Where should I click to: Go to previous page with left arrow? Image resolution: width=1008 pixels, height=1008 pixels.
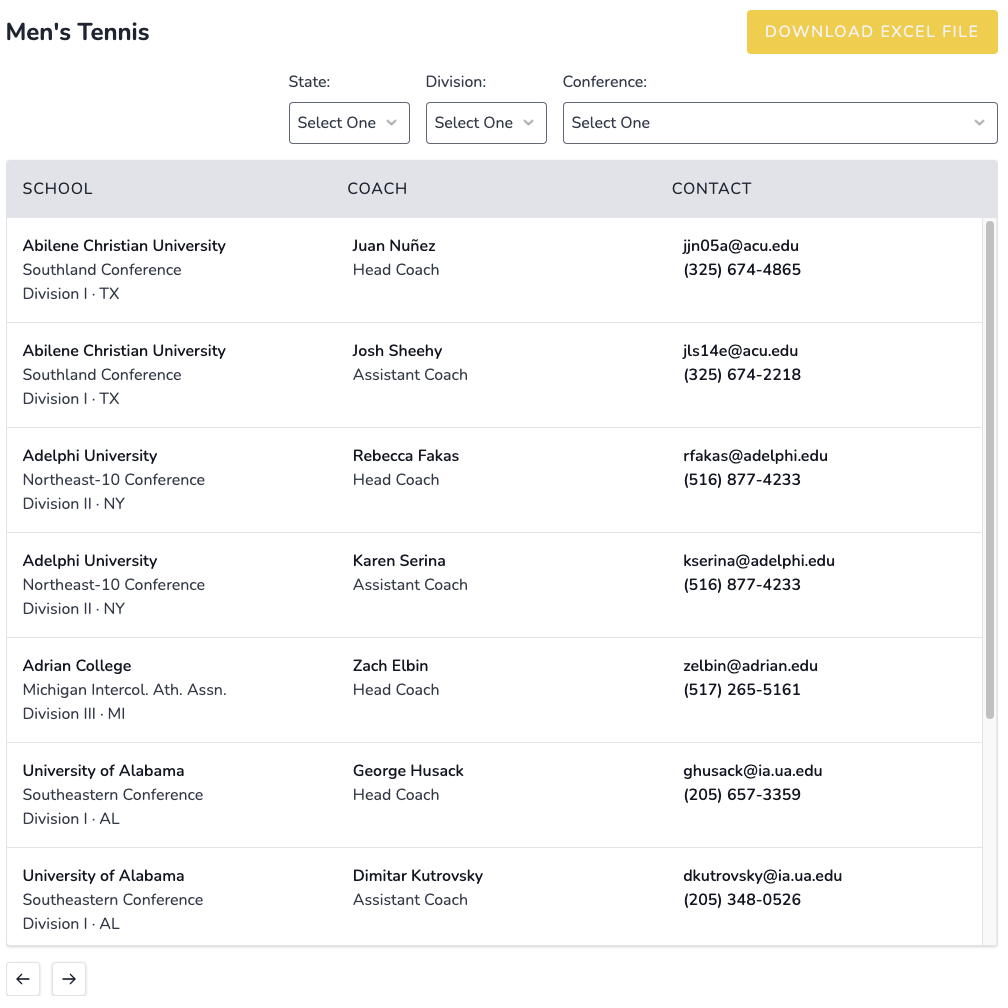(x=23, y=978)
